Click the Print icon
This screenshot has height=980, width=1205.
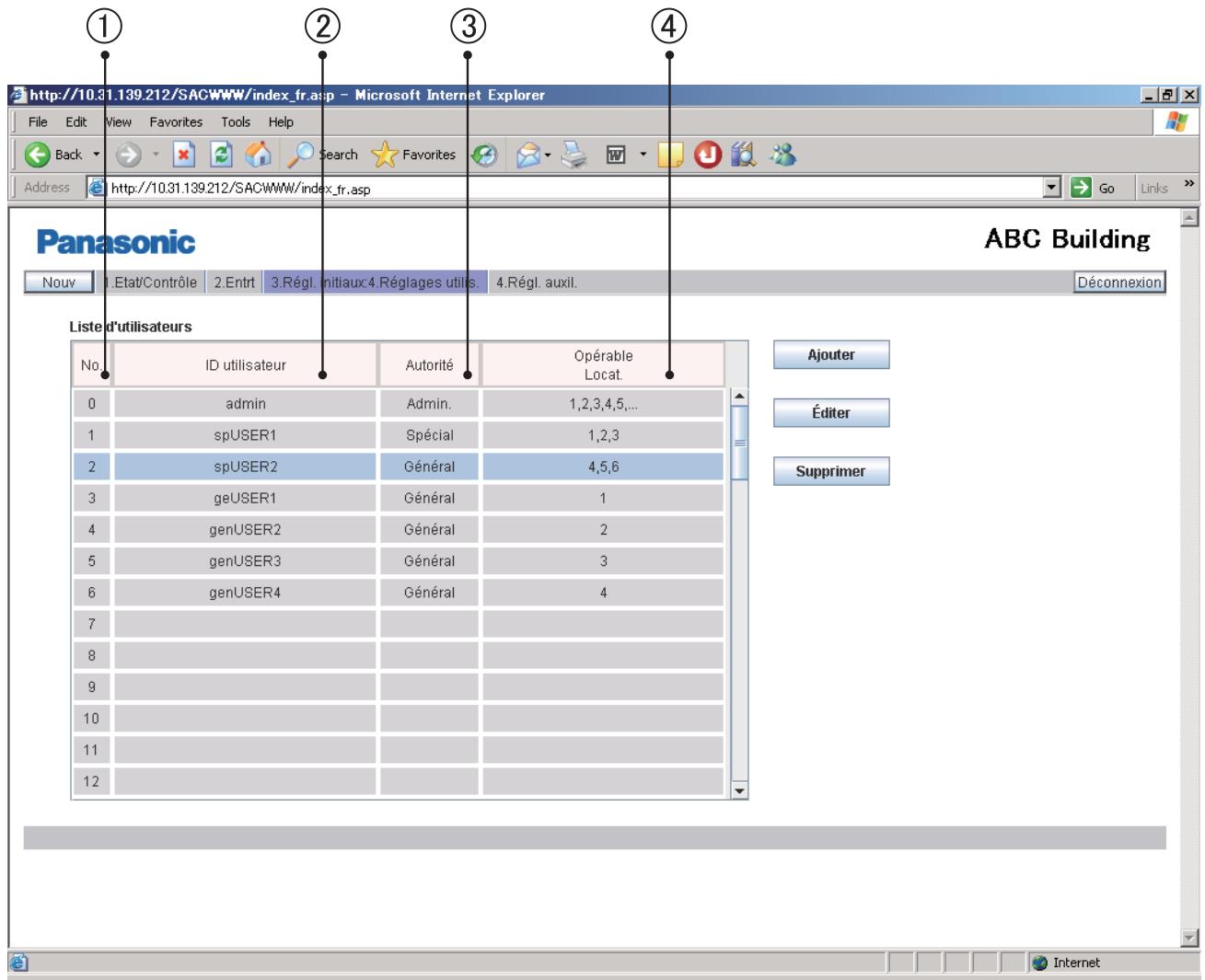point(574,155)
